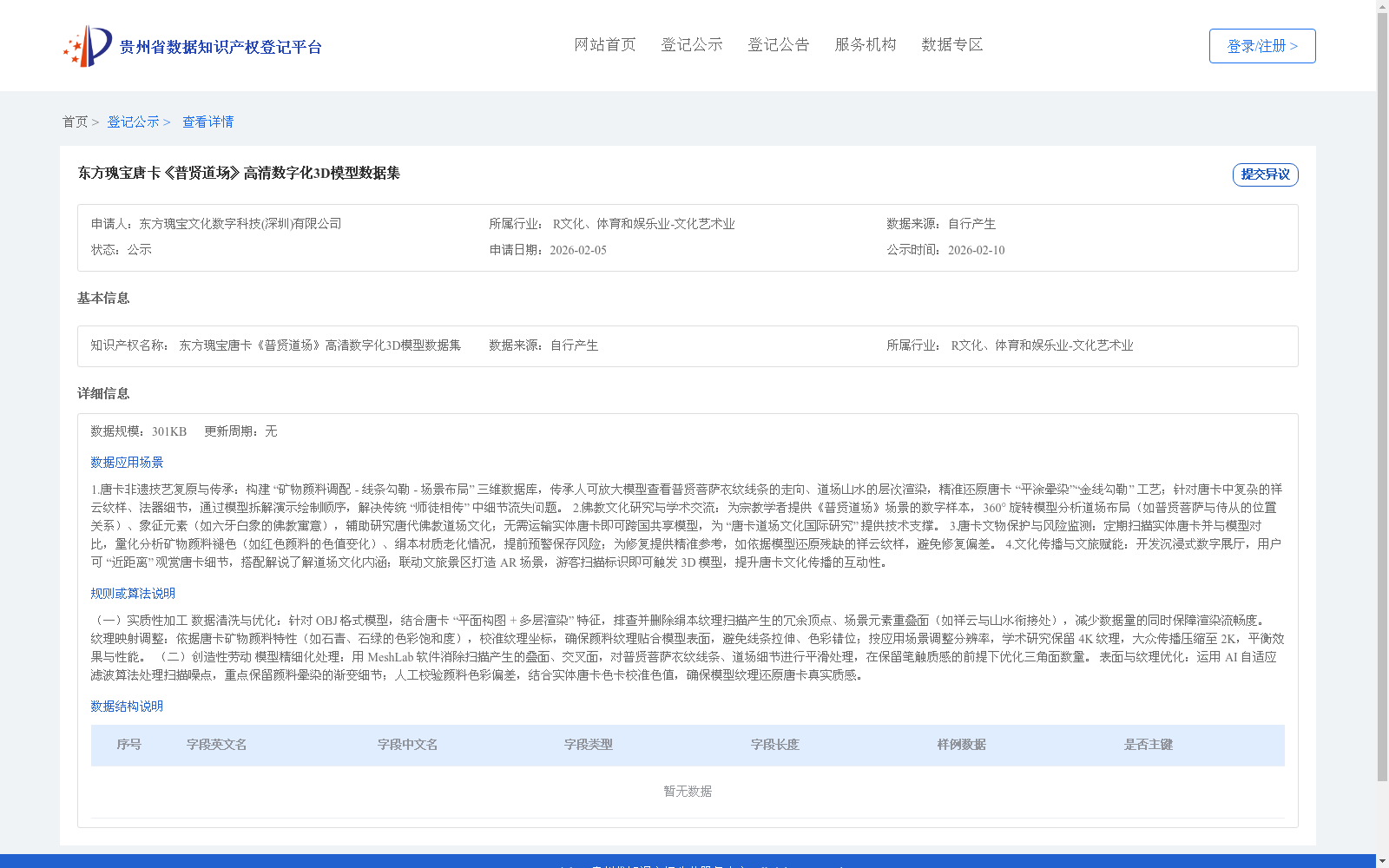
Task: Go to 网站首页 menu item
Action: click(x=605, y=44)
